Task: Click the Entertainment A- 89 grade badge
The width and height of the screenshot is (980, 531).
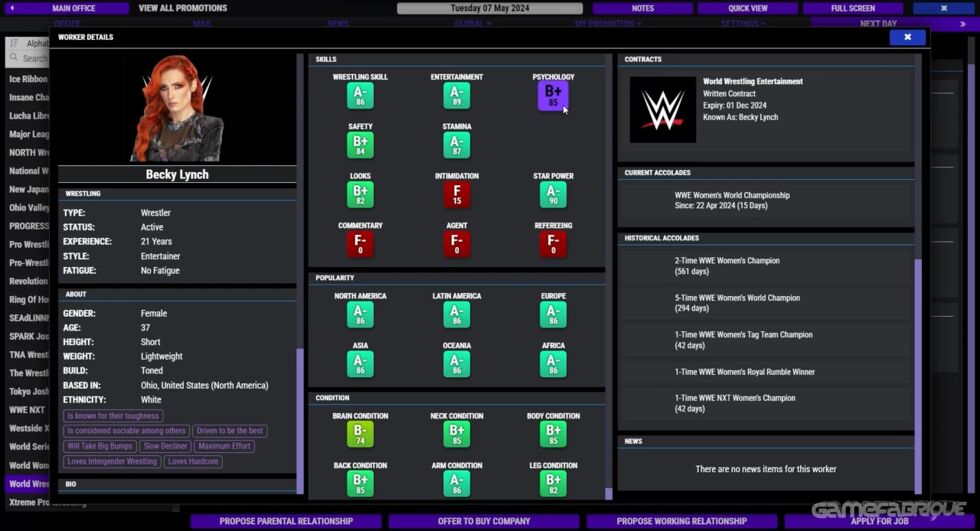Action: tap(457, 96)
